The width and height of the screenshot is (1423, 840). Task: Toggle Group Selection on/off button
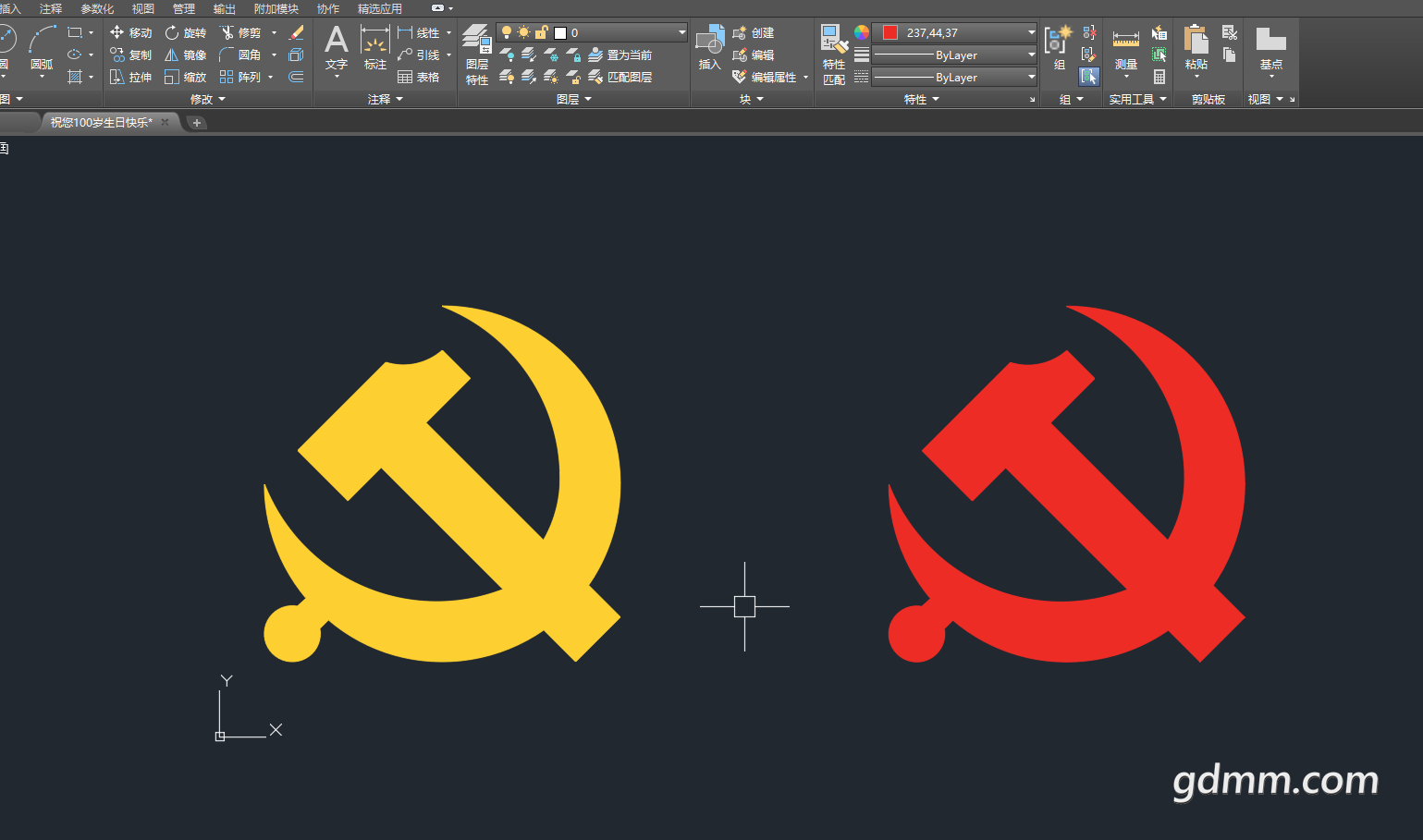[x=1089, y=77]
